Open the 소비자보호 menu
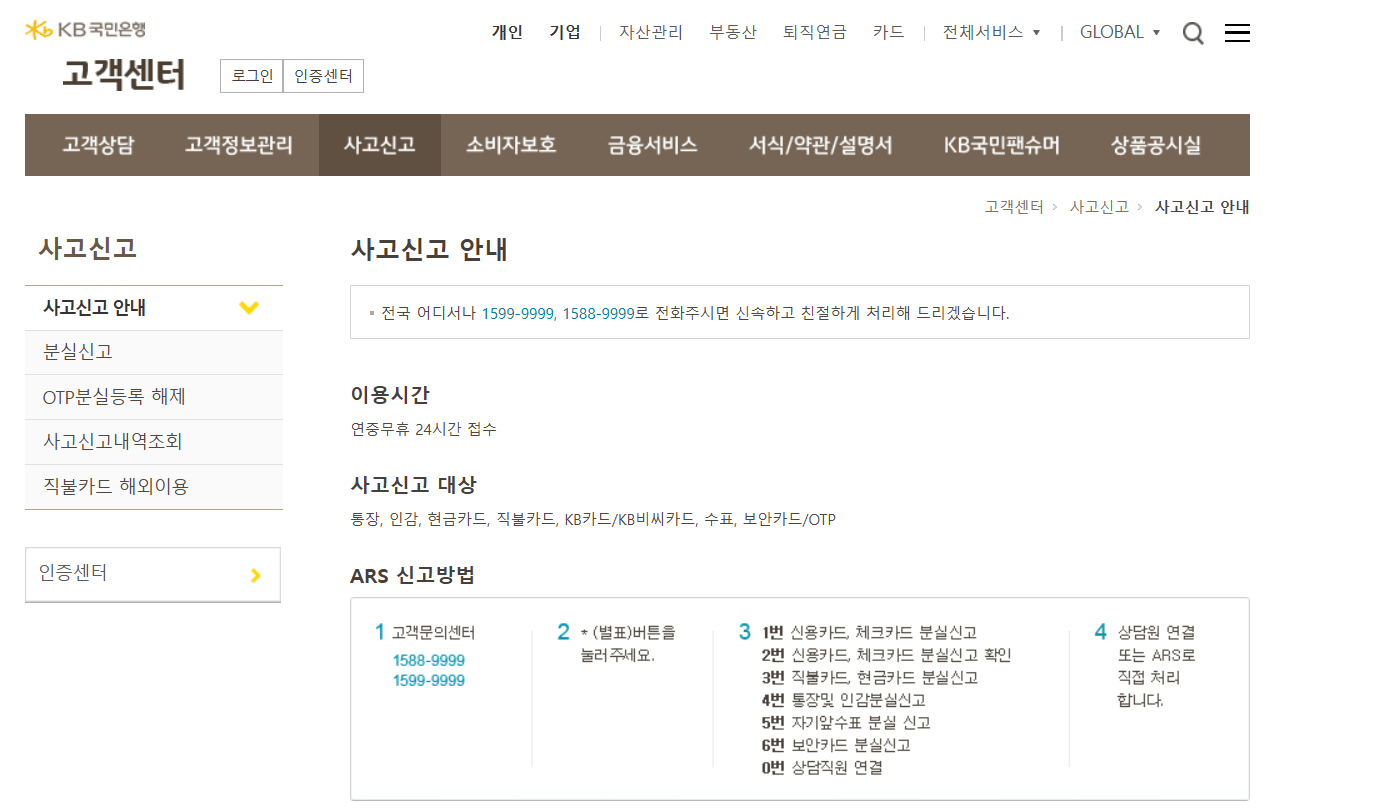Viewport: 1387px width, 811px height. (511, 145)
